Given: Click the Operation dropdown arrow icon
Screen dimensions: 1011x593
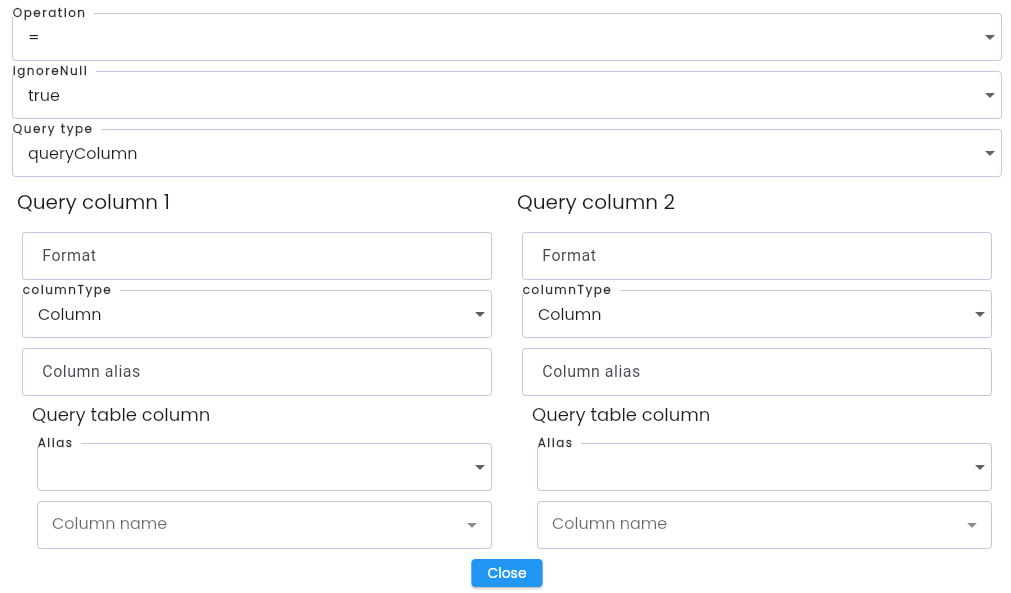Looking at the screenshot, I should point(990,37).
